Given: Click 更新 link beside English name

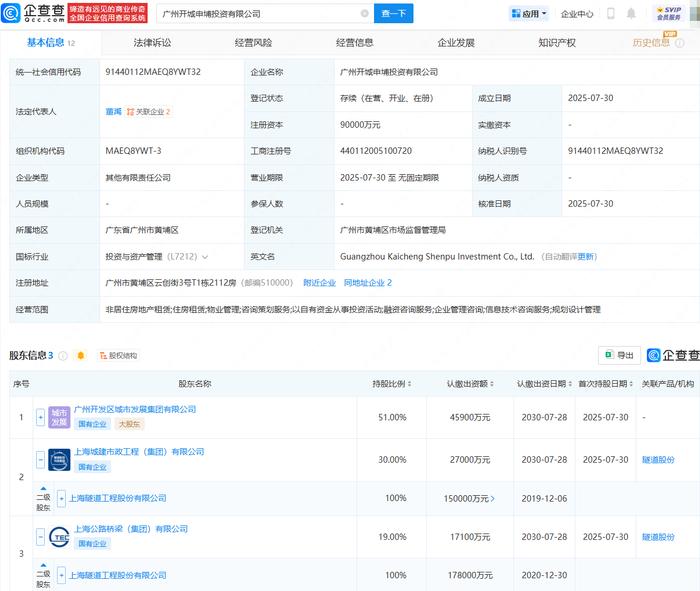Looking at the screenshot, I should tap(586, 257).
